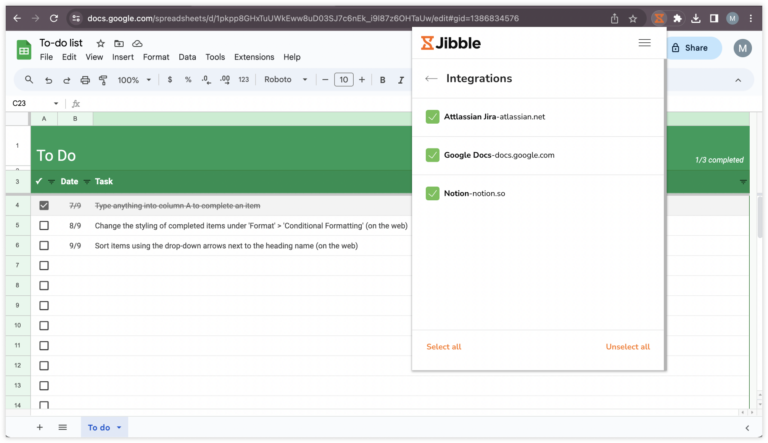Format as percent icon
Screen dimensions: 768x443
click(188, 79)
